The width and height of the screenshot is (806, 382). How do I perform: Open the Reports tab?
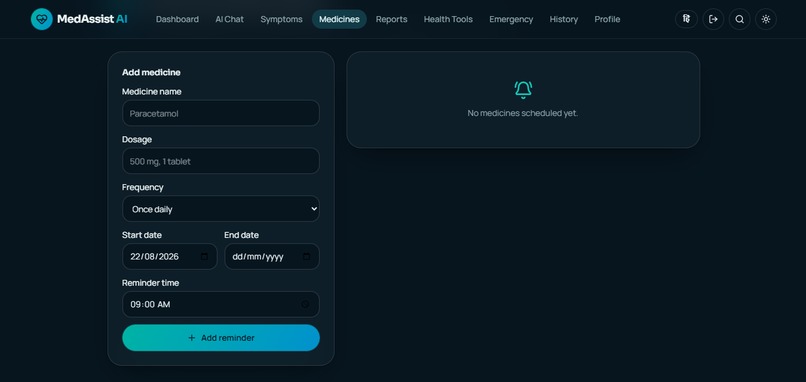392,19
